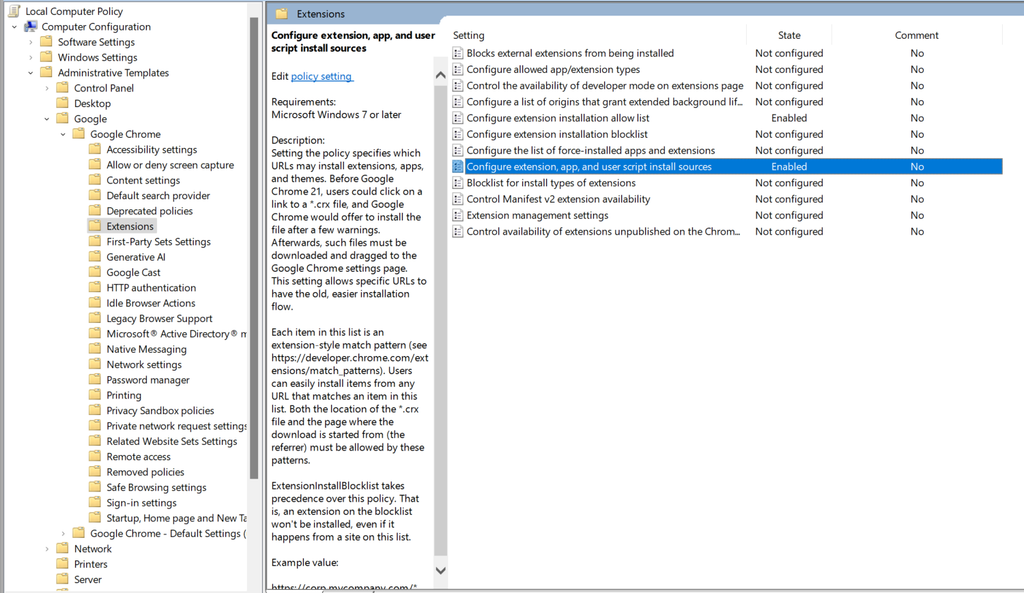Screen dimensions: 1024x593
Task: Click the Desktop folder icon
Action: (x=63, y=103)
